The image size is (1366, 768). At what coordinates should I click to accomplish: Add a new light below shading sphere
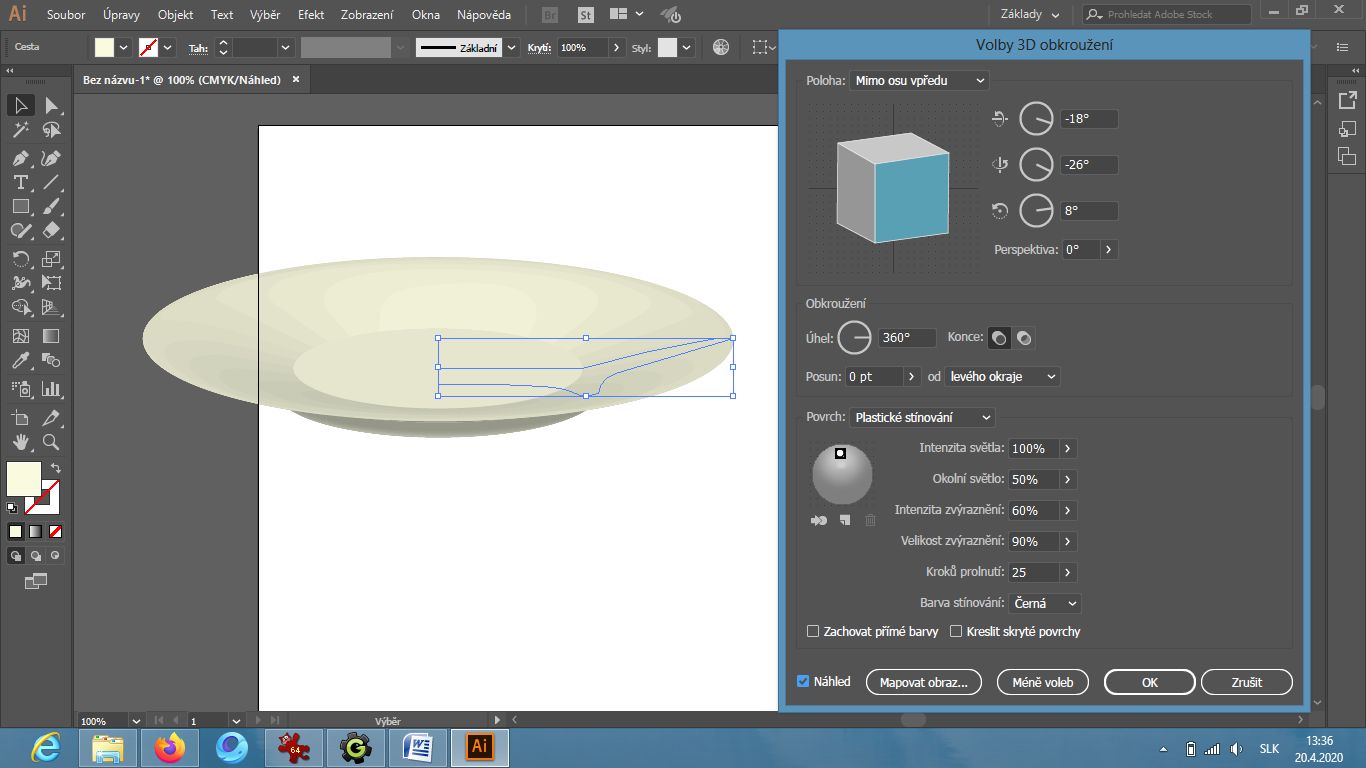coord(845,520)
